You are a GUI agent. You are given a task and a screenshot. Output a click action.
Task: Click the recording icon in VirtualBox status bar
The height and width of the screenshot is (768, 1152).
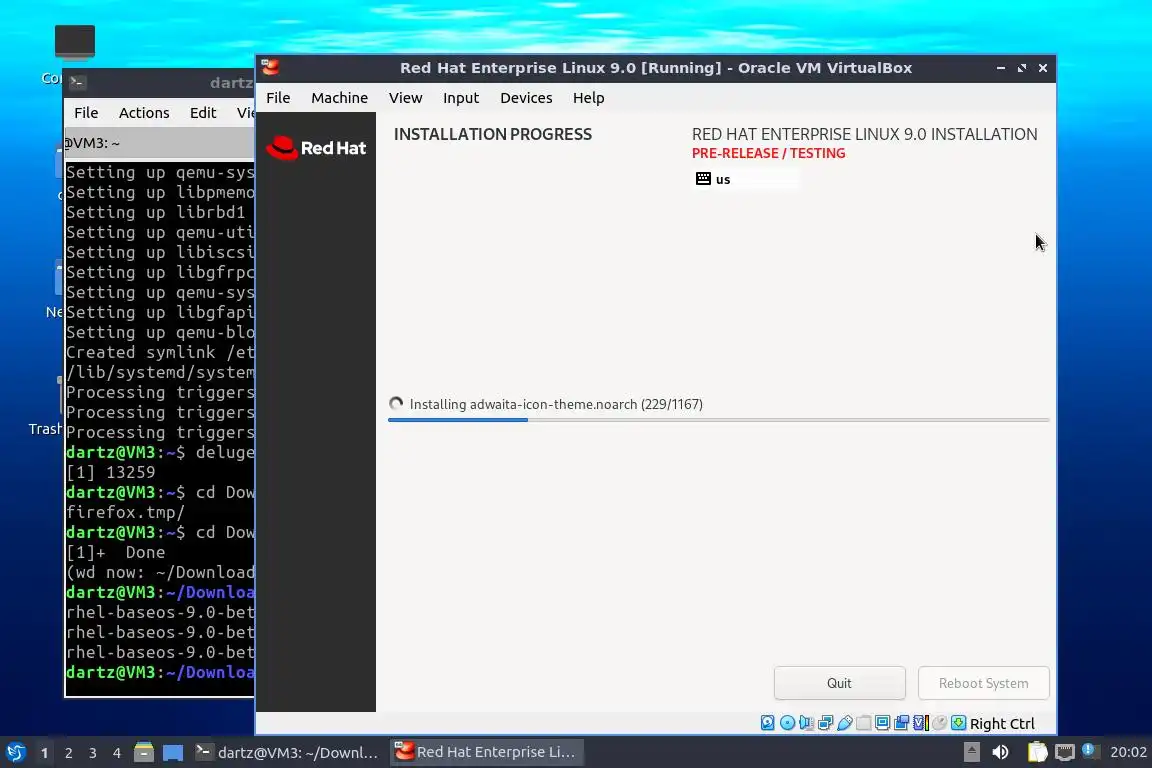click(x=901, y=723)
